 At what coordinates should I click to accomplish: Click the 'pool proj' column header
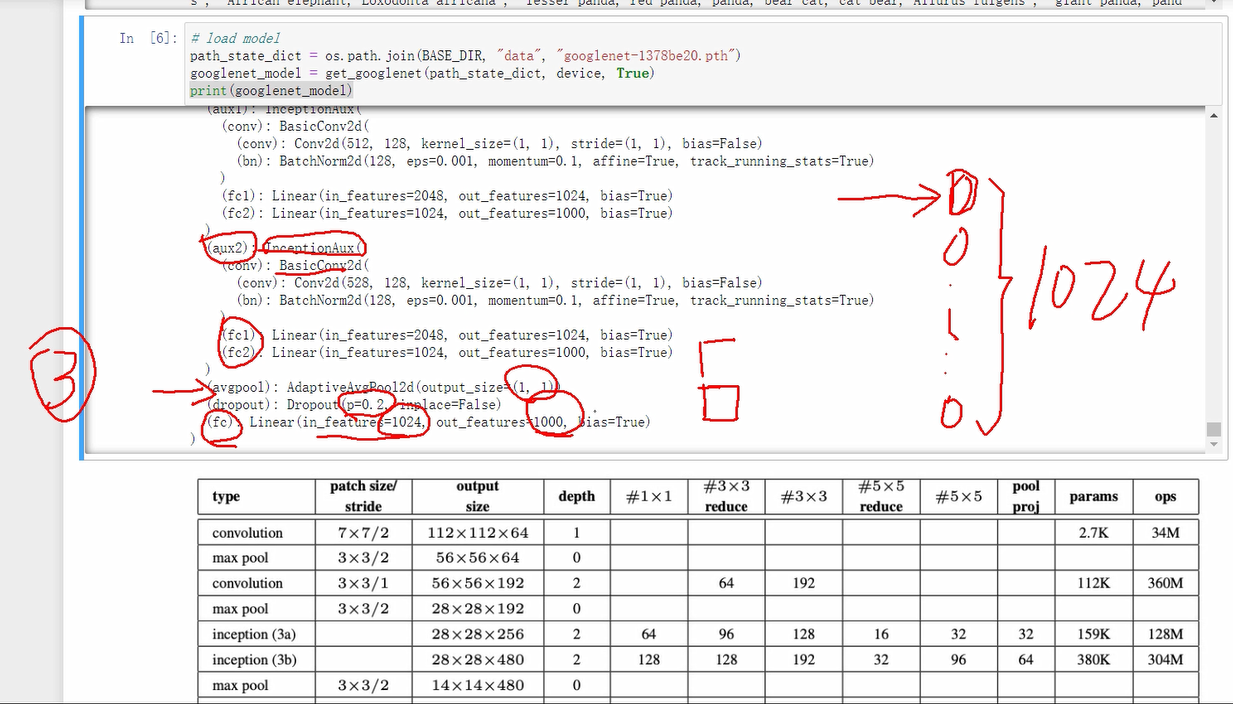(x=1026, y=496)
